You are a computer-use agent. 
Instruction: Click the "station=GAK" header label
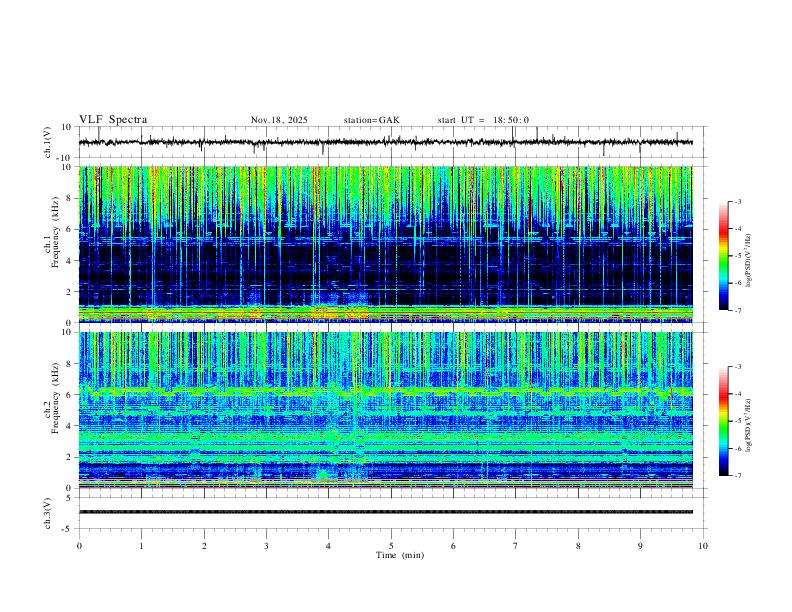pyautogui.click(x=371, y=120)
